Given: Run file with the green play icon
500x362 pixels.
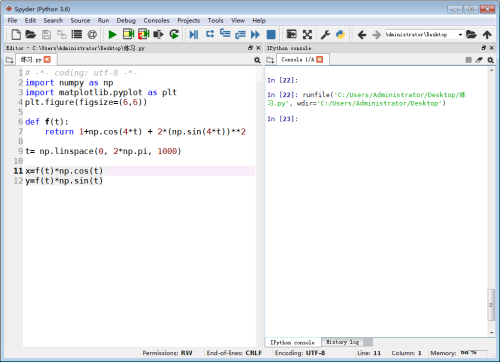Looking at the screenshot, I should (113, 34).
